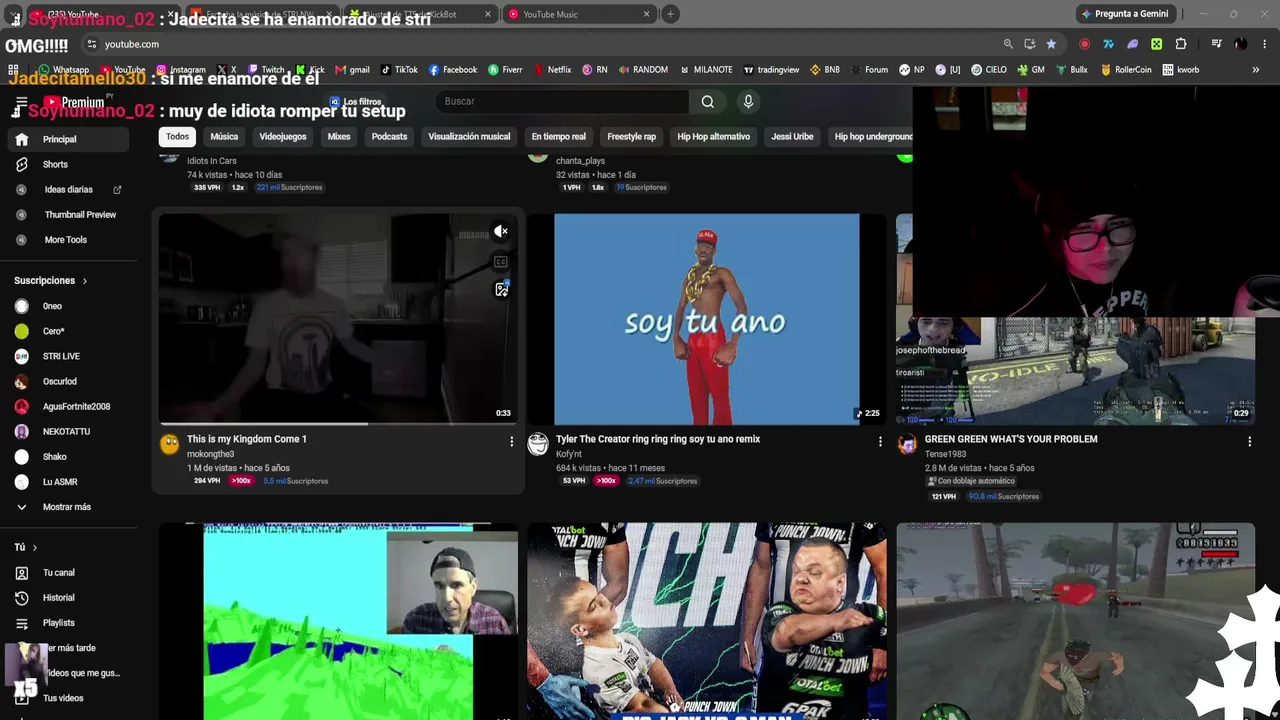Click the YouTube search input field

[563, 101]
